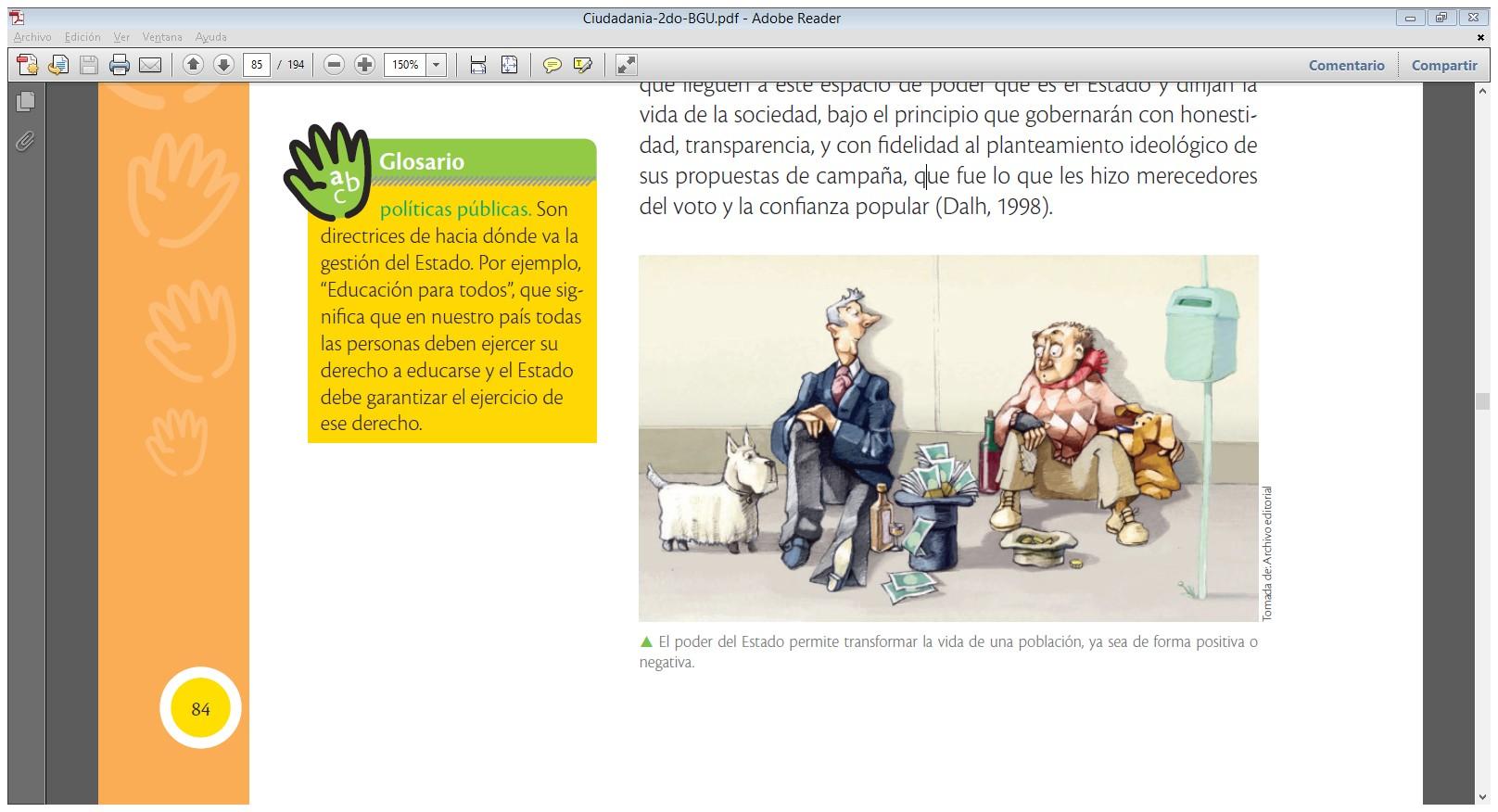Open the Comentario pane

[x=1346, y=65]
